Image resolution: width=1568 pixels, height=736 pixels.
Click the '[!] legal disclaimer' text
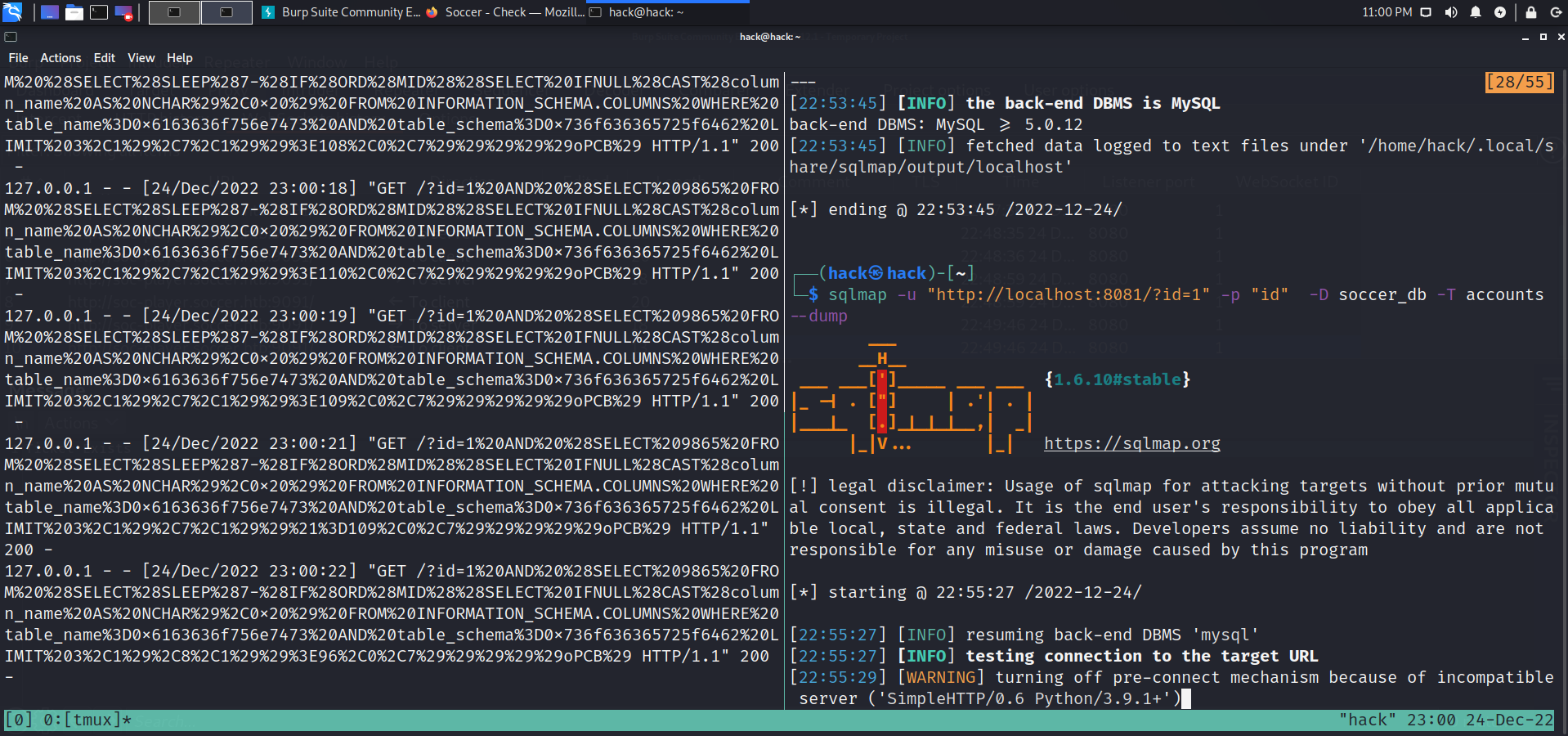(1172, 518)
